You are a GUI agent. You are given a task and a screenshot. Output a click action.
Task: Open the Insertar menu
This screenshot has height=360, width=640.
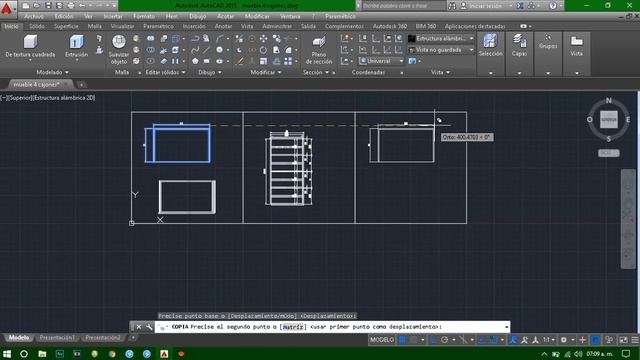coord(113,16)
